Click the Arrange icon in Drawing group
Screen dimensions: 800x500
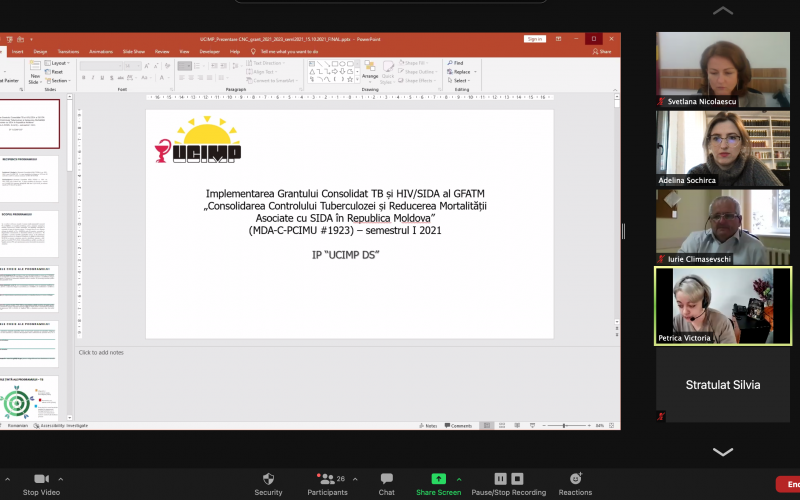click(370, 69)
